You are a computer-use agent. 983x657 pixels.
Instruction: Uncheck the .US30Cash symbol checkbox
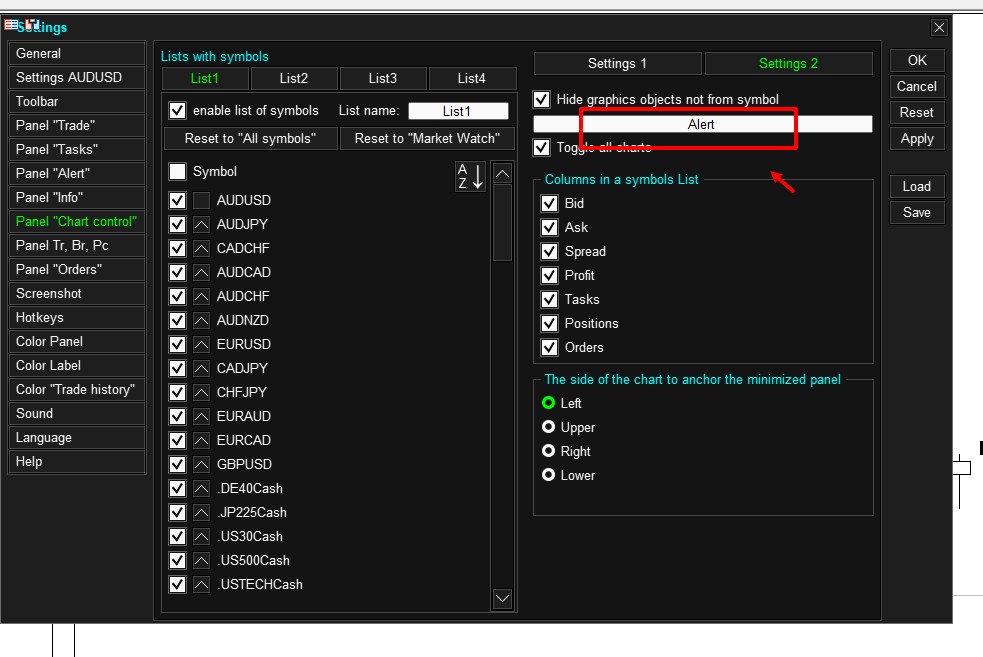point(177,537)
